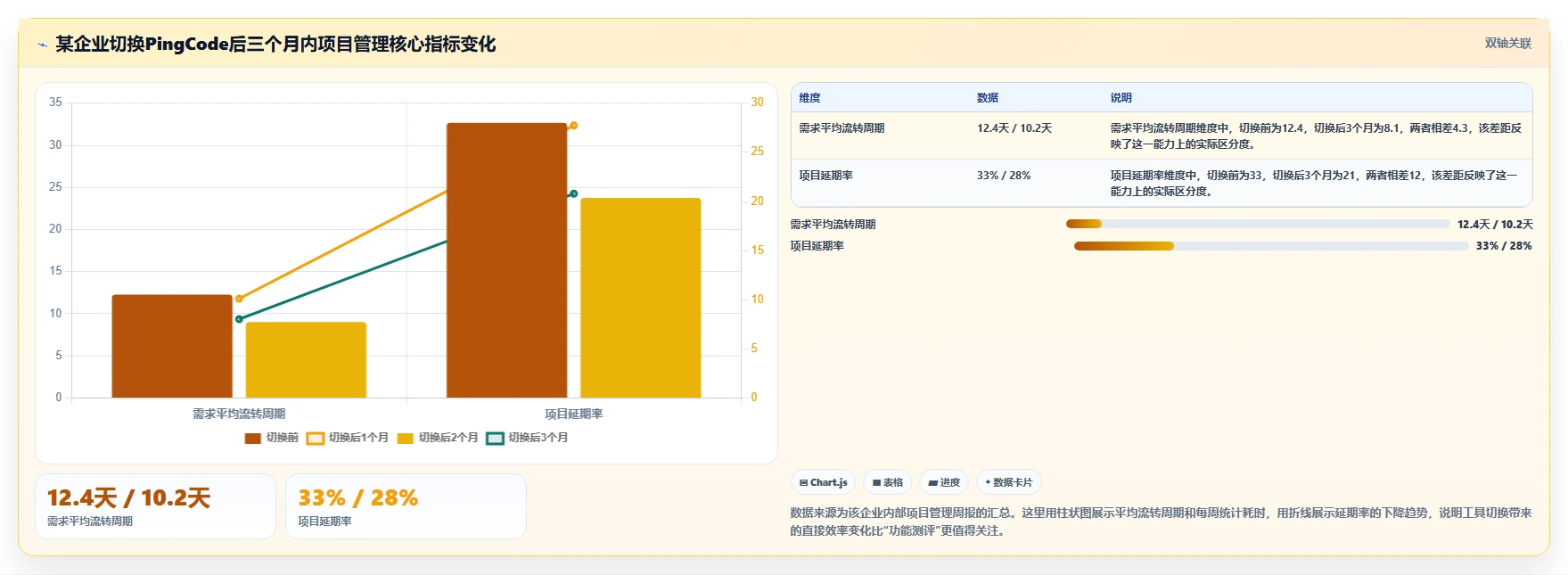The height and width of the screenshot is (575, 1568).
Task: Click the orange line point above 项目延期率
Action: (x=573, y=126)
